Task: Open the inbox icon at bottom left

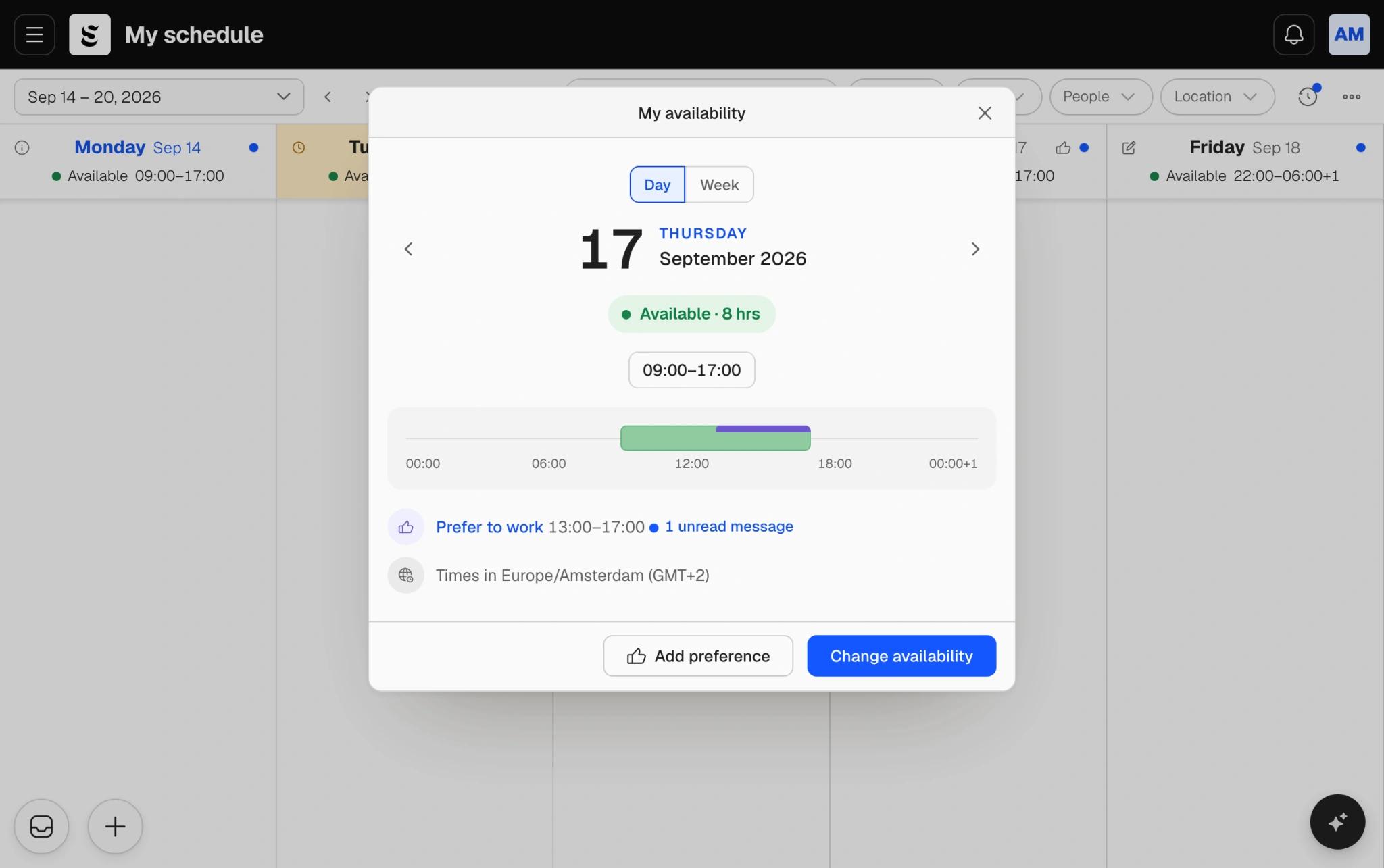Action: click(x=41, y=826)
